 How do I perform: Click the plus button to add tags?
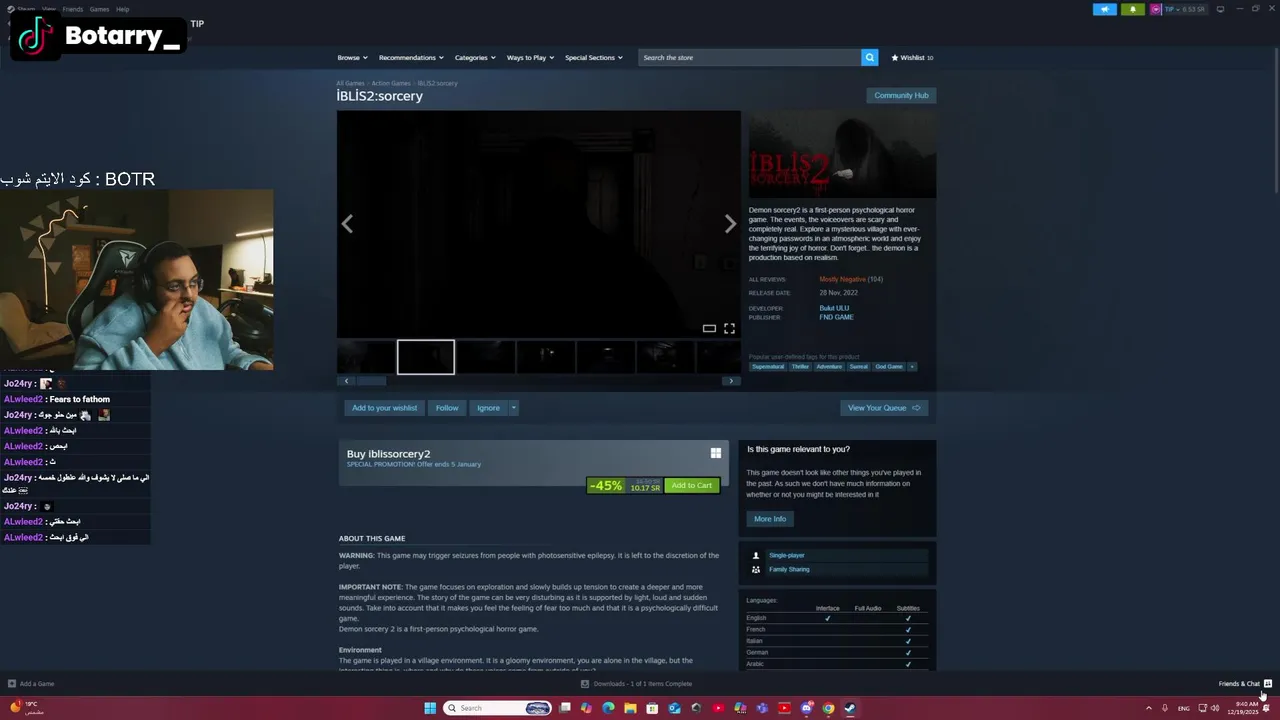911,367
